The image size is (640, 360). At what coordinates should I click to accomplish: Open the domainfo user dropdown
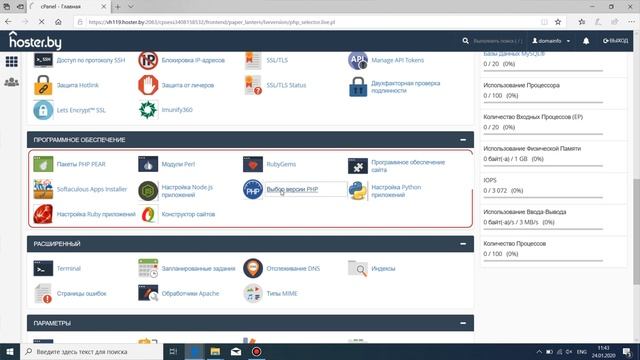click(x=551, y=41)
